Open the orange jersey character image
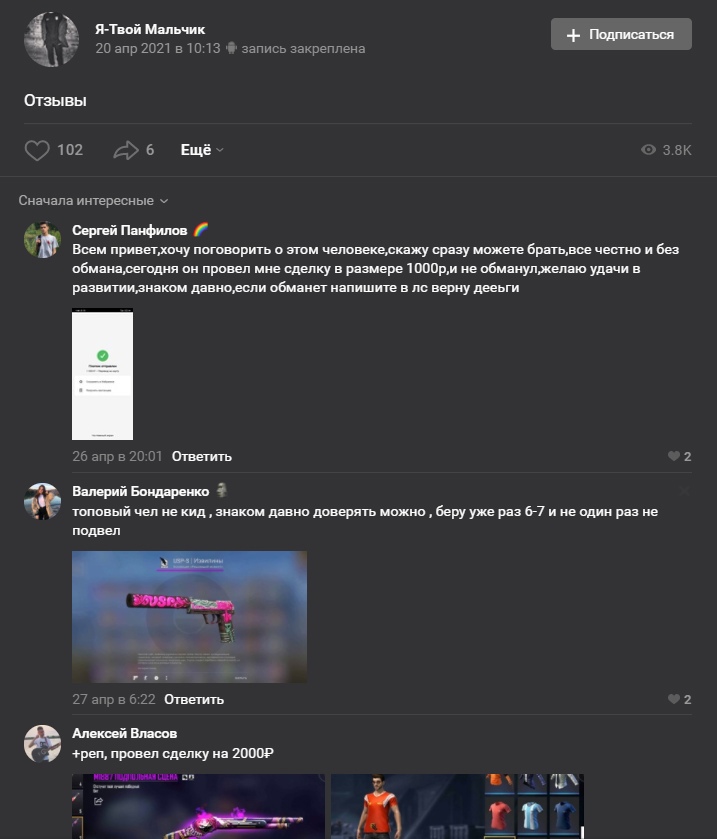This screenshot has height=839, width=717. tap(457, 806)
